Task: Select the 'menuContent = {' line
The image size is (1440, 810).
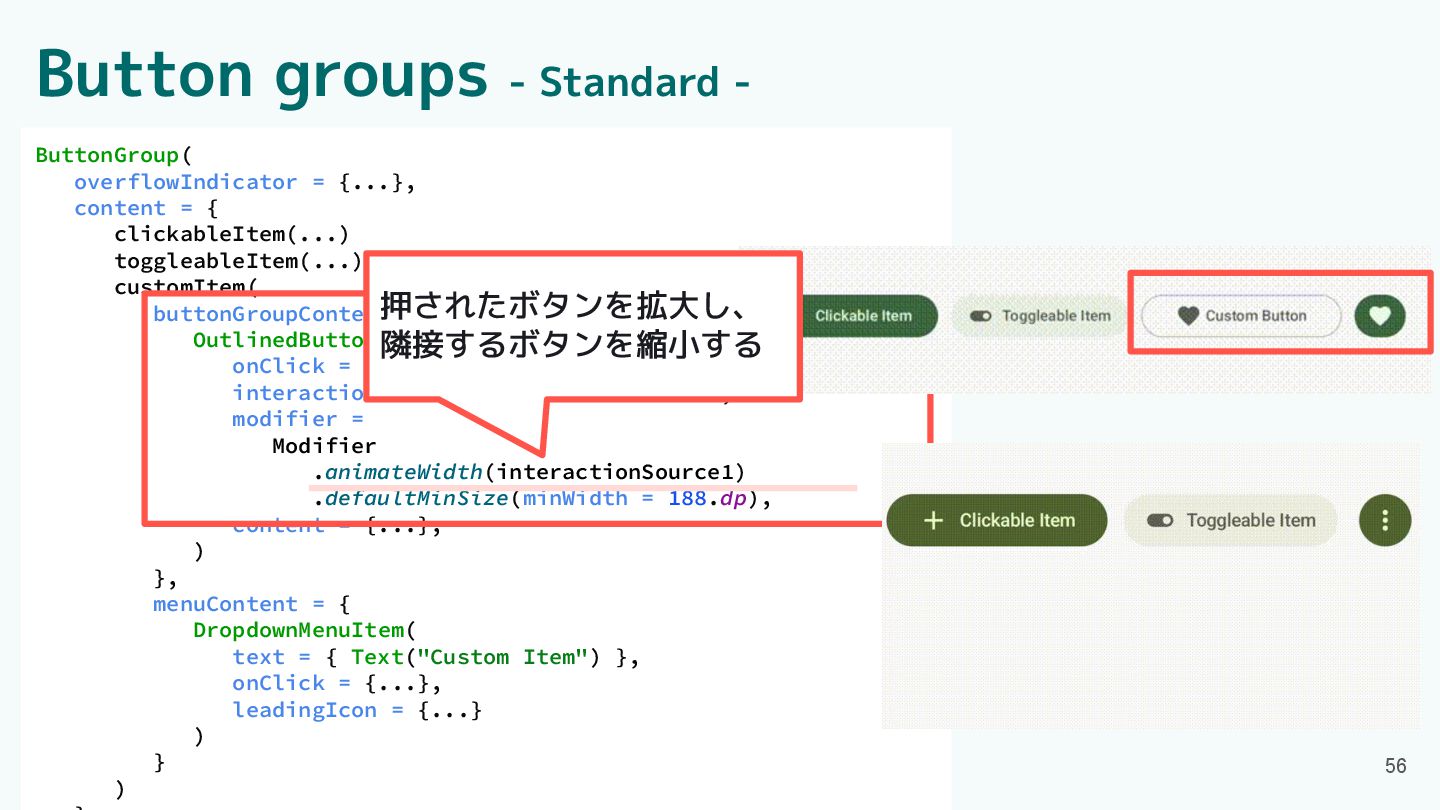Action: click(x=251, y=604)
